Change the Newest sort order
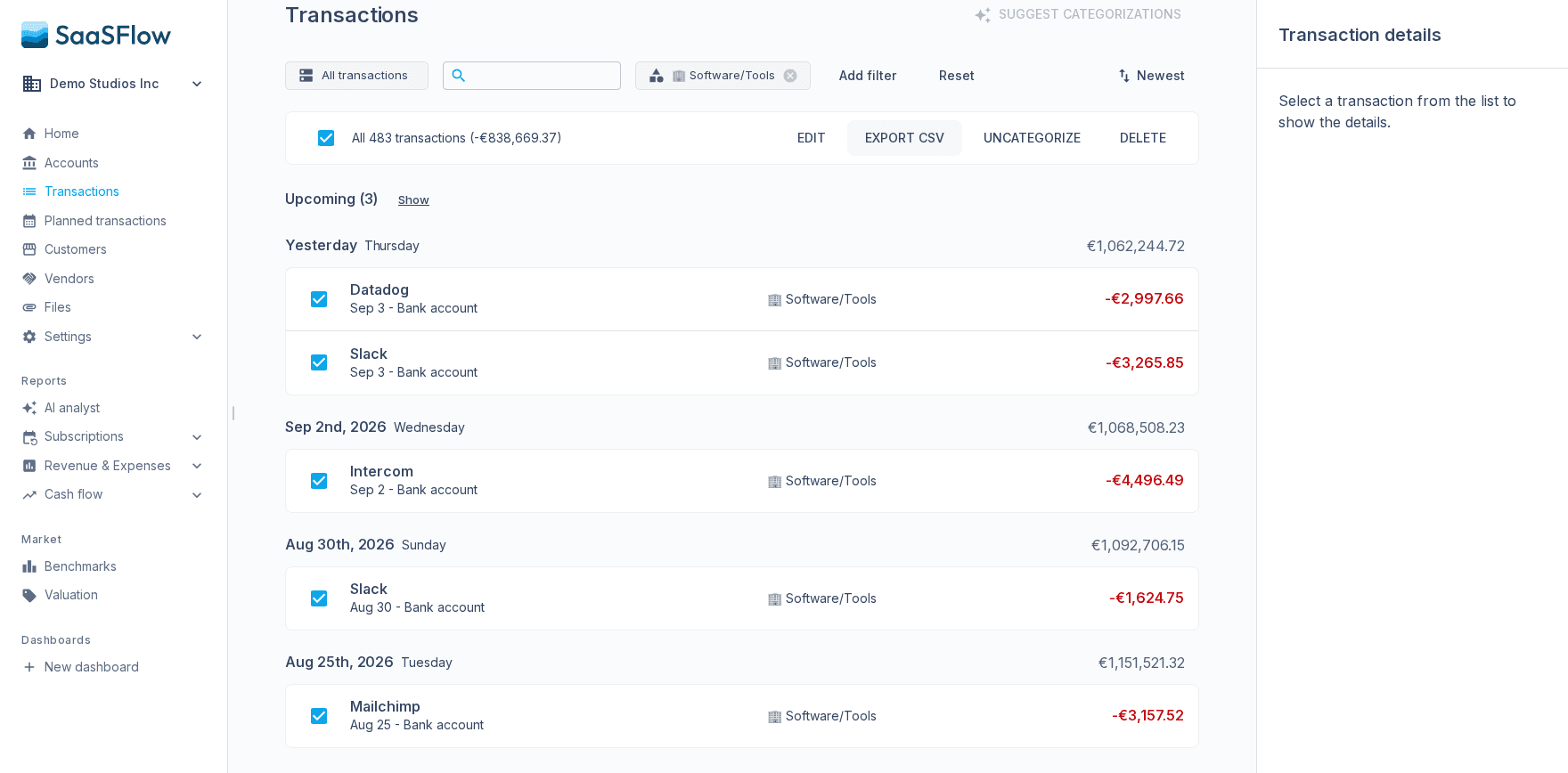 1151,76
